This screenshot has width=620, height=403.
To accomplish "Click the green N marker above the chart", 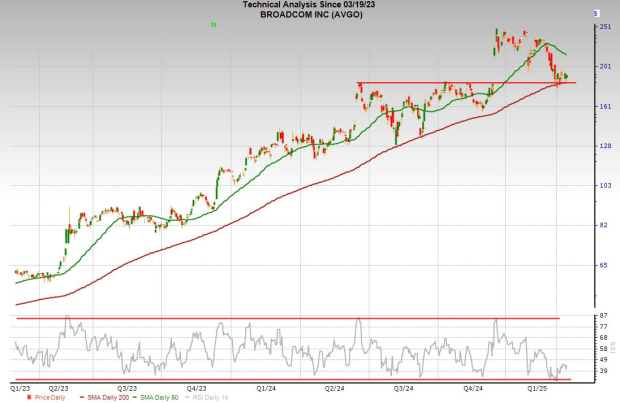I will click(214, 21).
